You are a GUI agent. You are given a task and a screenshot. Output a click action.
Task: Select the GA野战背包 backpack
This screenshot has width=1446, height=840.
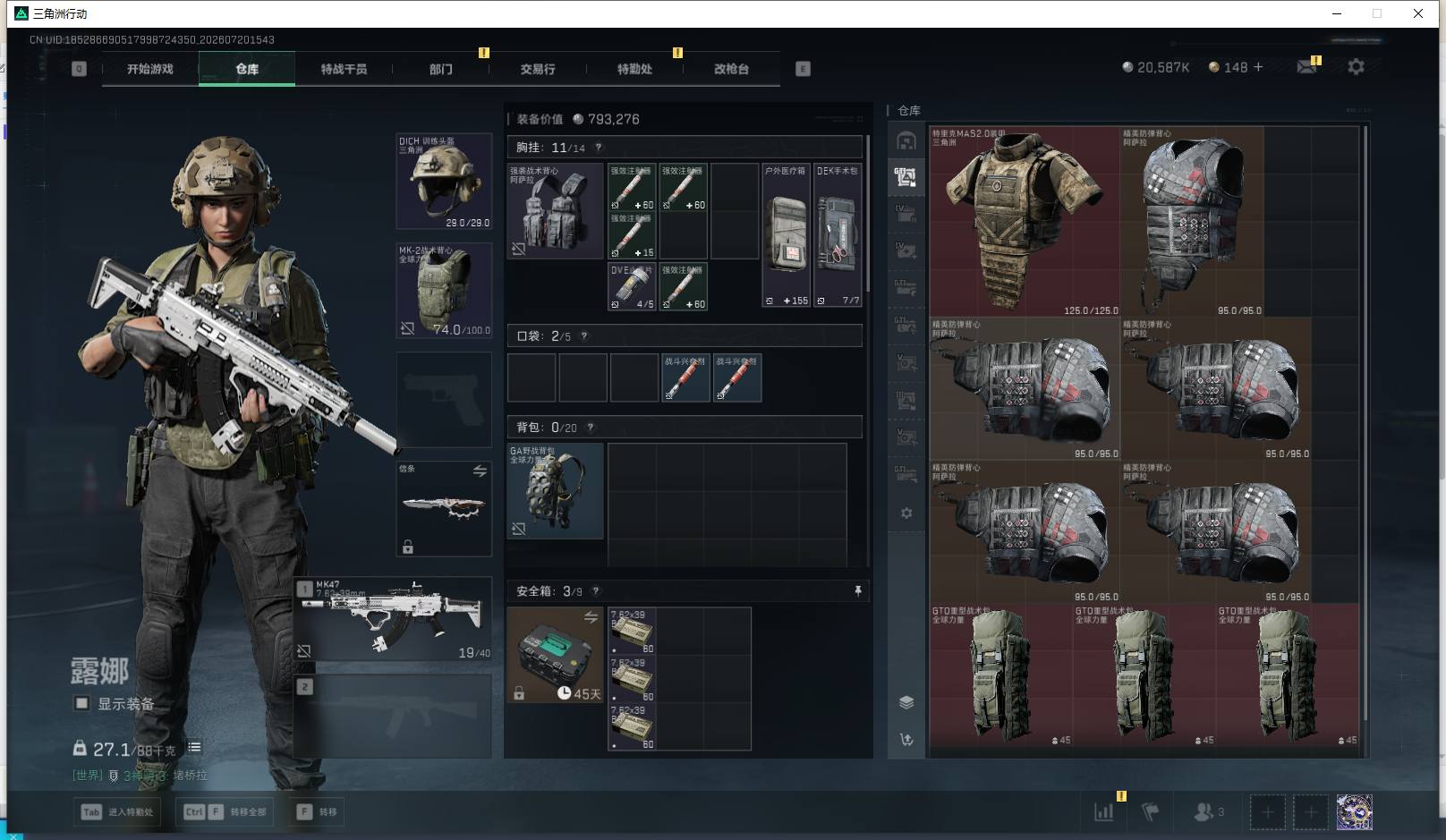click(556, 491)
